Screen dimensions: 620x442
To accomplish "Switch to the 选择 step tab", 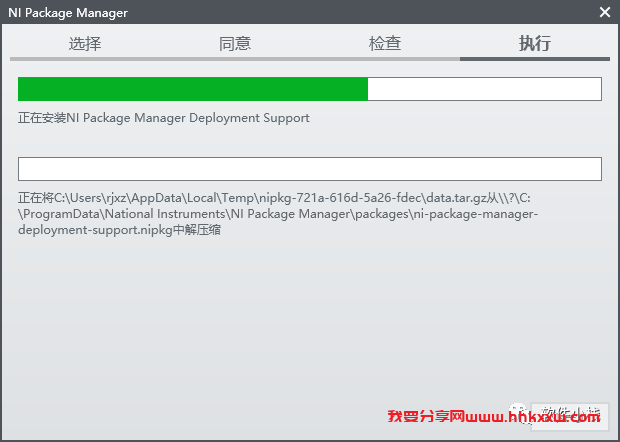I will coord(85,43).
